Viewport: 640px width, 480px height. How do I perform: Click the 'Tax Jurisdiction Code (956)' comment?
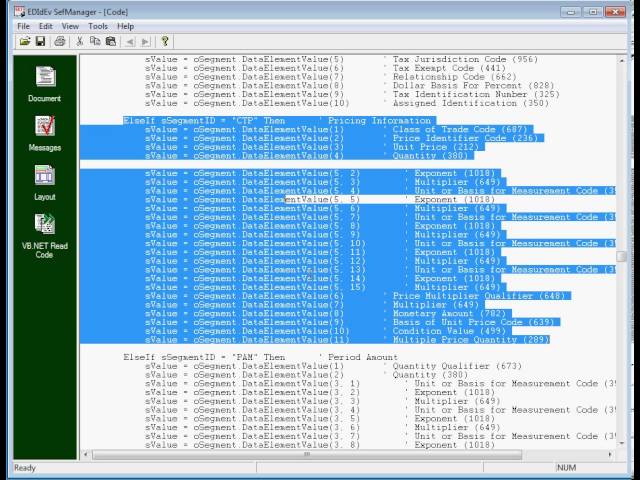pyautogui.click(x=465, y=60)
